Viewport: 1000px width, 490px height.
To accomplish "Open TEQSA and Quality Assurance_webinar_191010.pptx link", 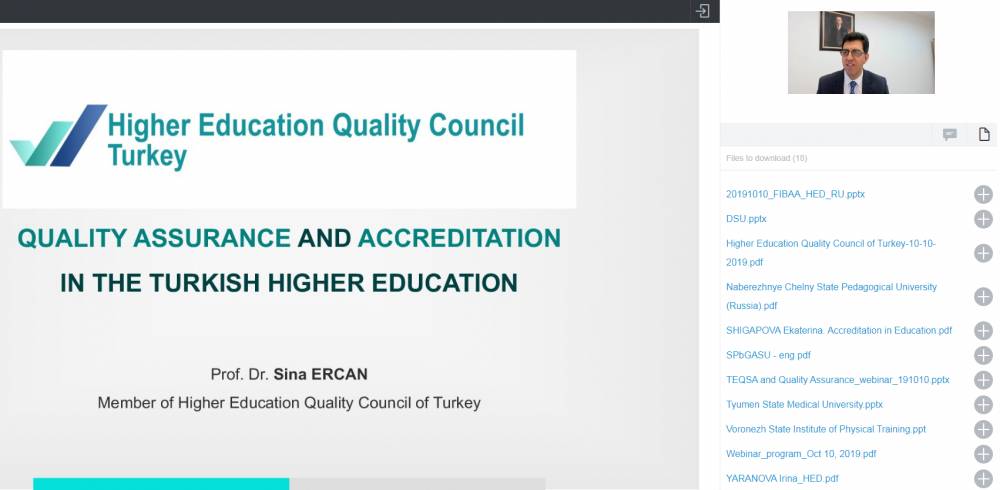I will coord(837,380).
